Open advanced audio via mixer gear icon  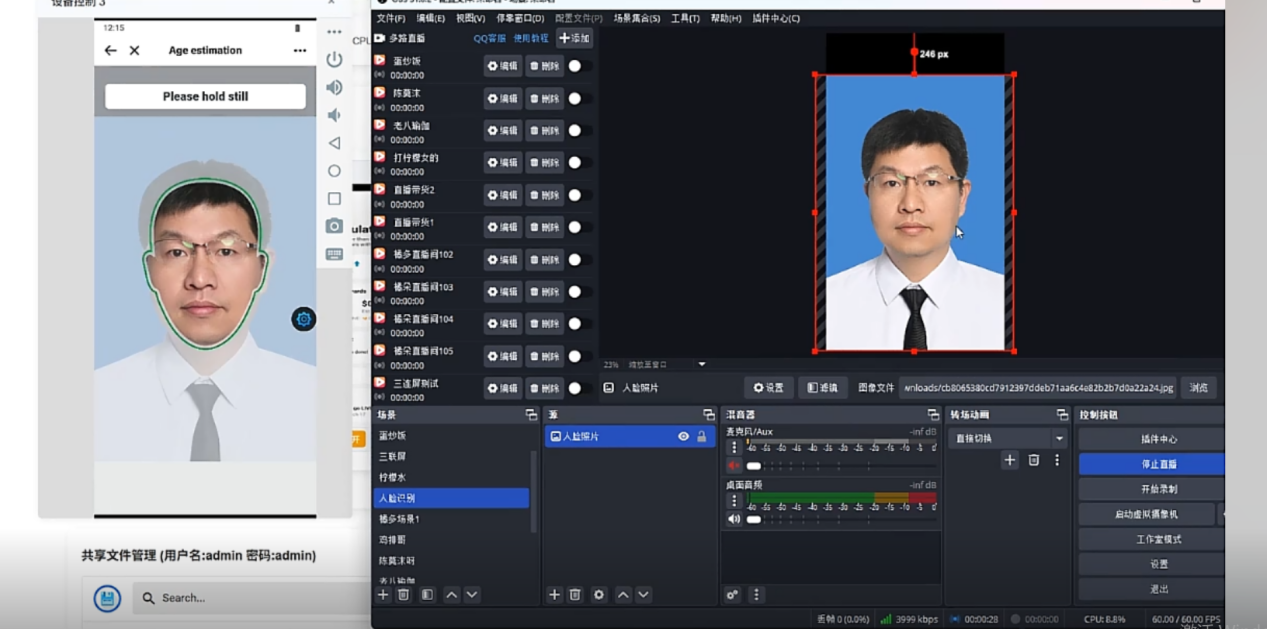click(x=733, y=593)
